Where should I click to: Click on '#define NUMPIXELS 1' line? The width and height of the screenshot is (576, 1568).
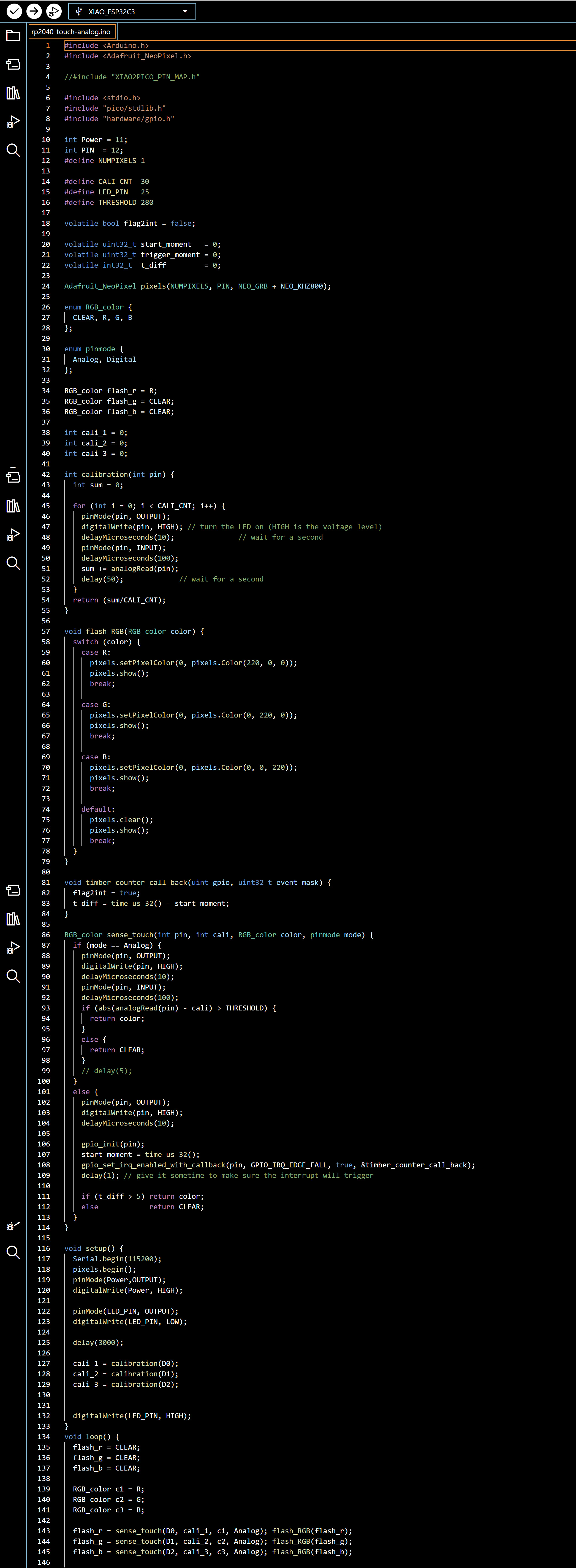tap(105, 161)
